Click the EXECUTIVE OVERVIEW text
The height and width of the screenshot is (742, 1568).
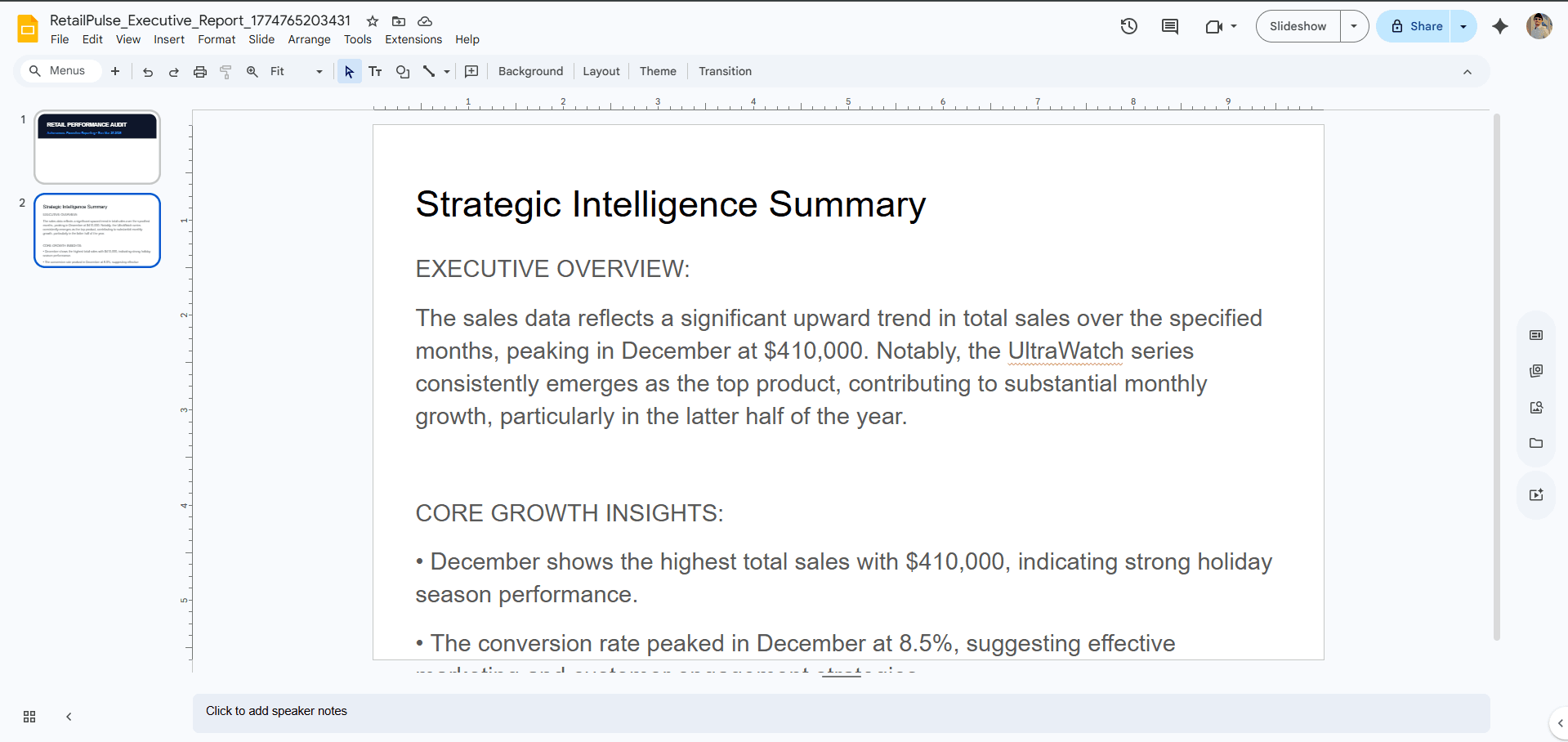553,269
